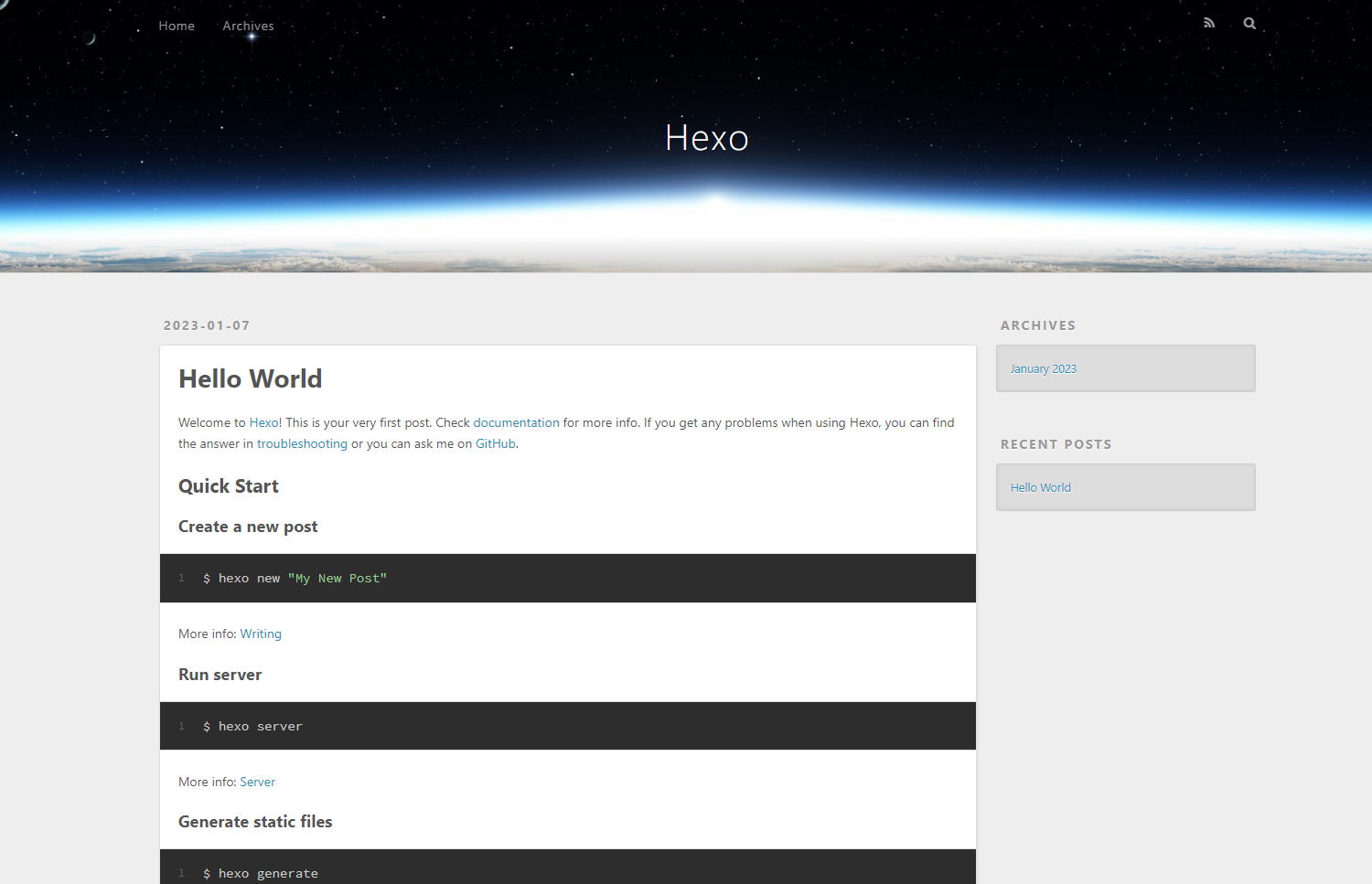
Task: Click the hexo server code block
Action: [567, 726]
